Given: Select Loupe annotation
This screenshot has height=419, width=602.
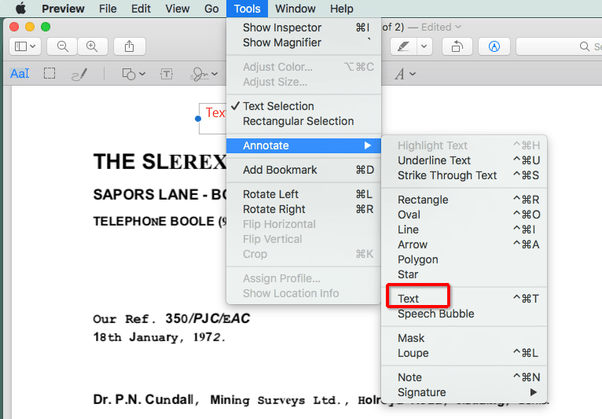Looking at the screenshot, I should pyautogui.click(x=464, y=353).
